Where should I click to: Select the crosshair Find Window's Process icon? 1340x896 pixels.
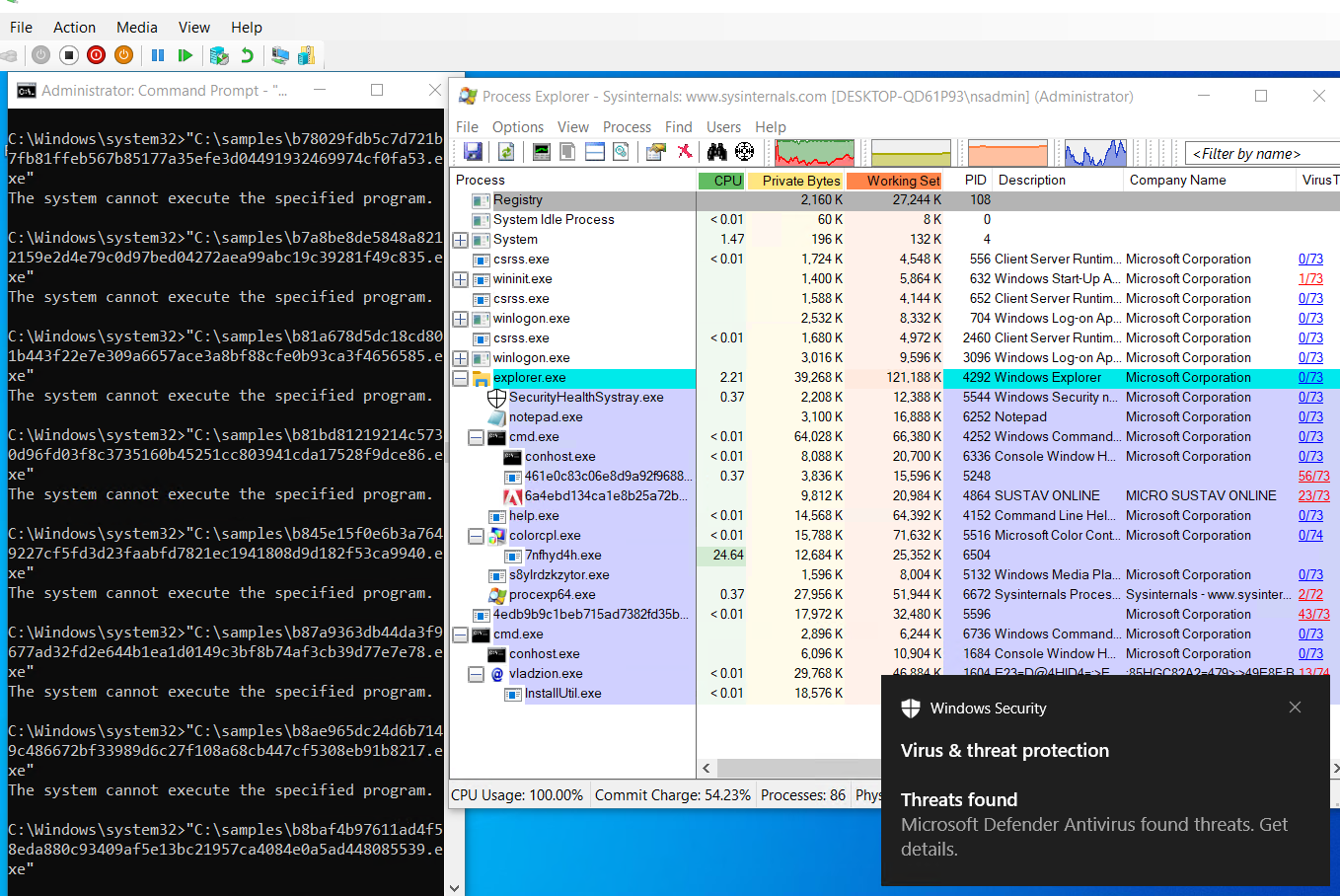pos(745,152)
